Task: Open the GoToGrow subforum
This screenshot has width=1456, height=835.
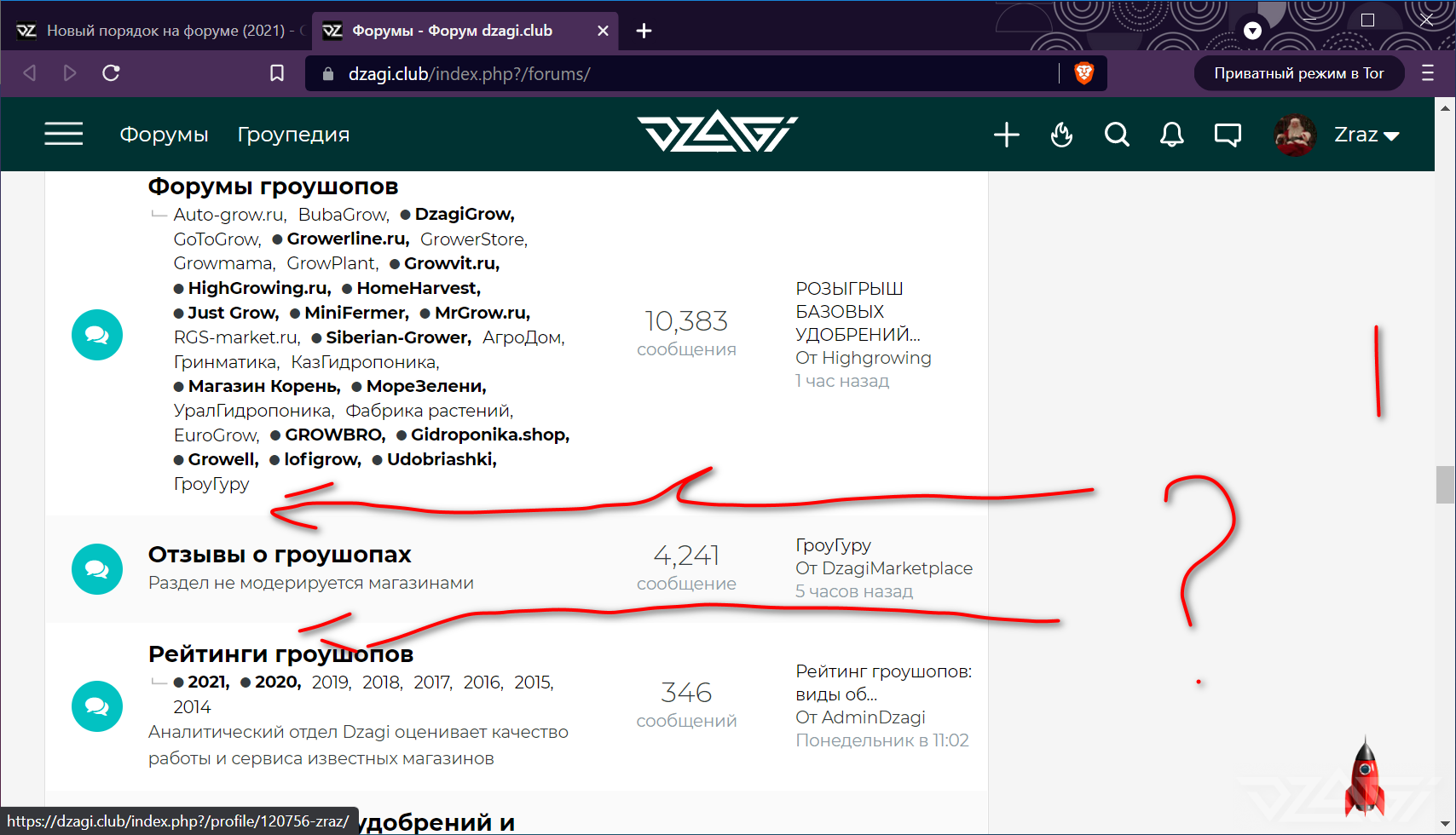Action: 217,239
